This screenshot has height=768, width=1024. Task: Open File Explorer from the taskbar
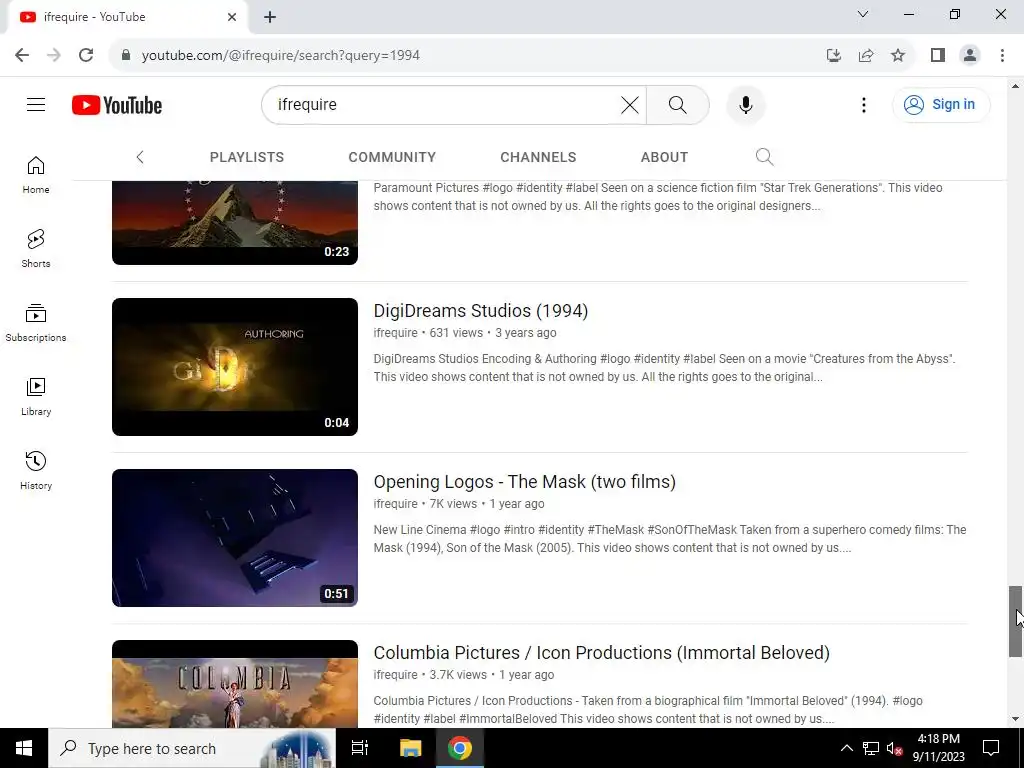(x=410, y=748)
